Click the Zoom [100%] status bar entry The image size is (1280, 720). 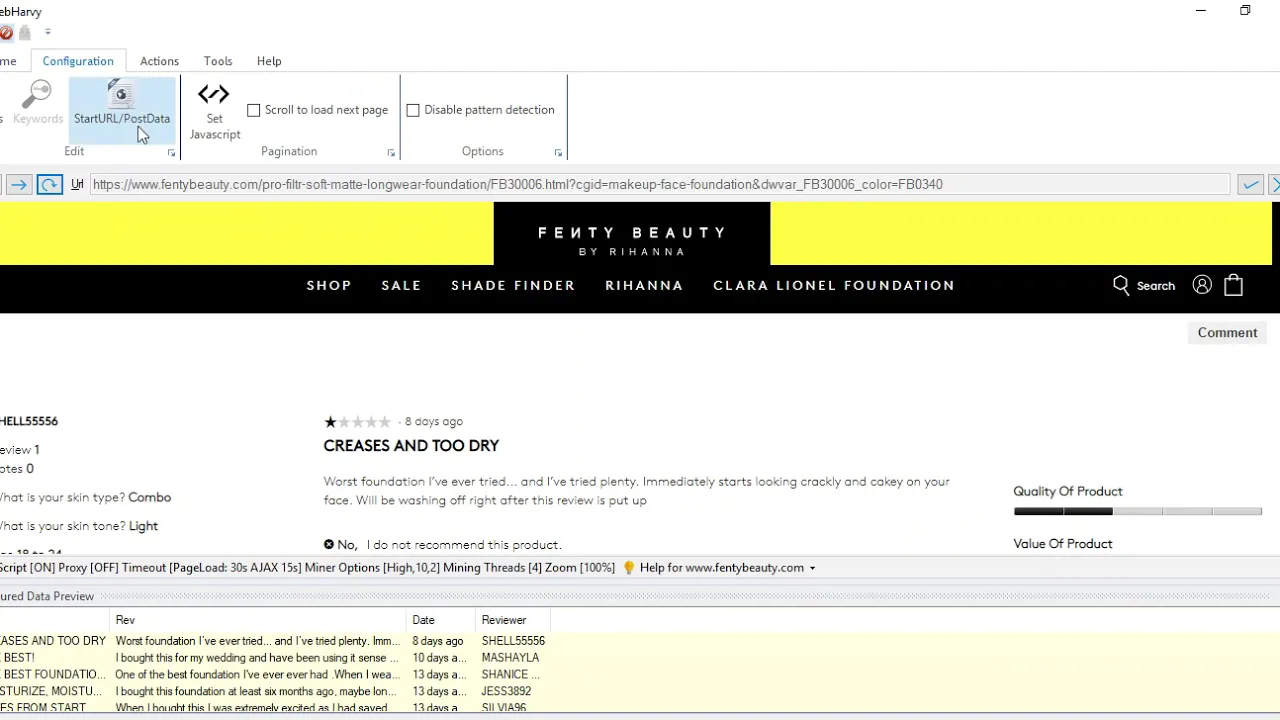click(x=580, y=568)
